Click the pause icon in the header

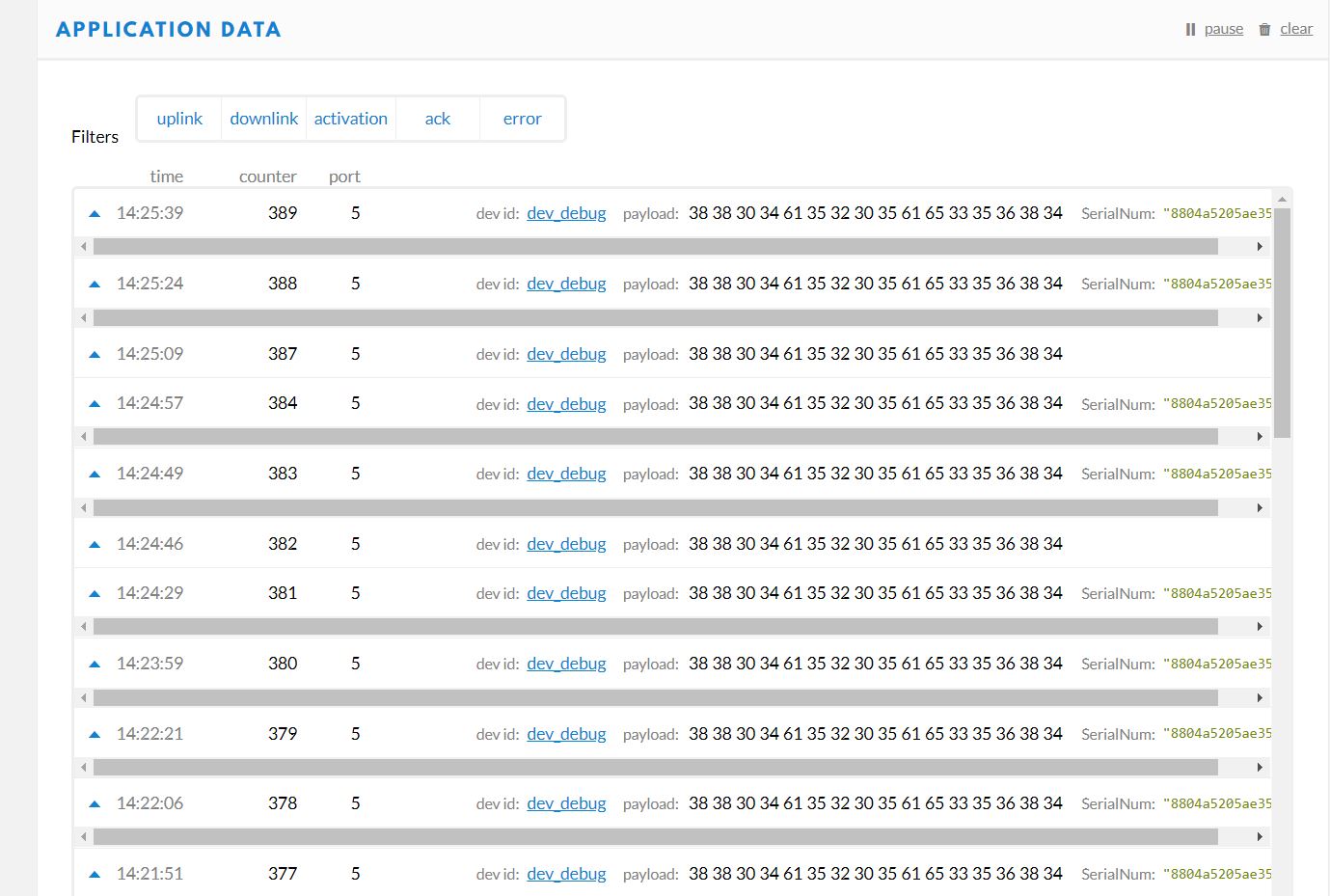coord(1189,29)
